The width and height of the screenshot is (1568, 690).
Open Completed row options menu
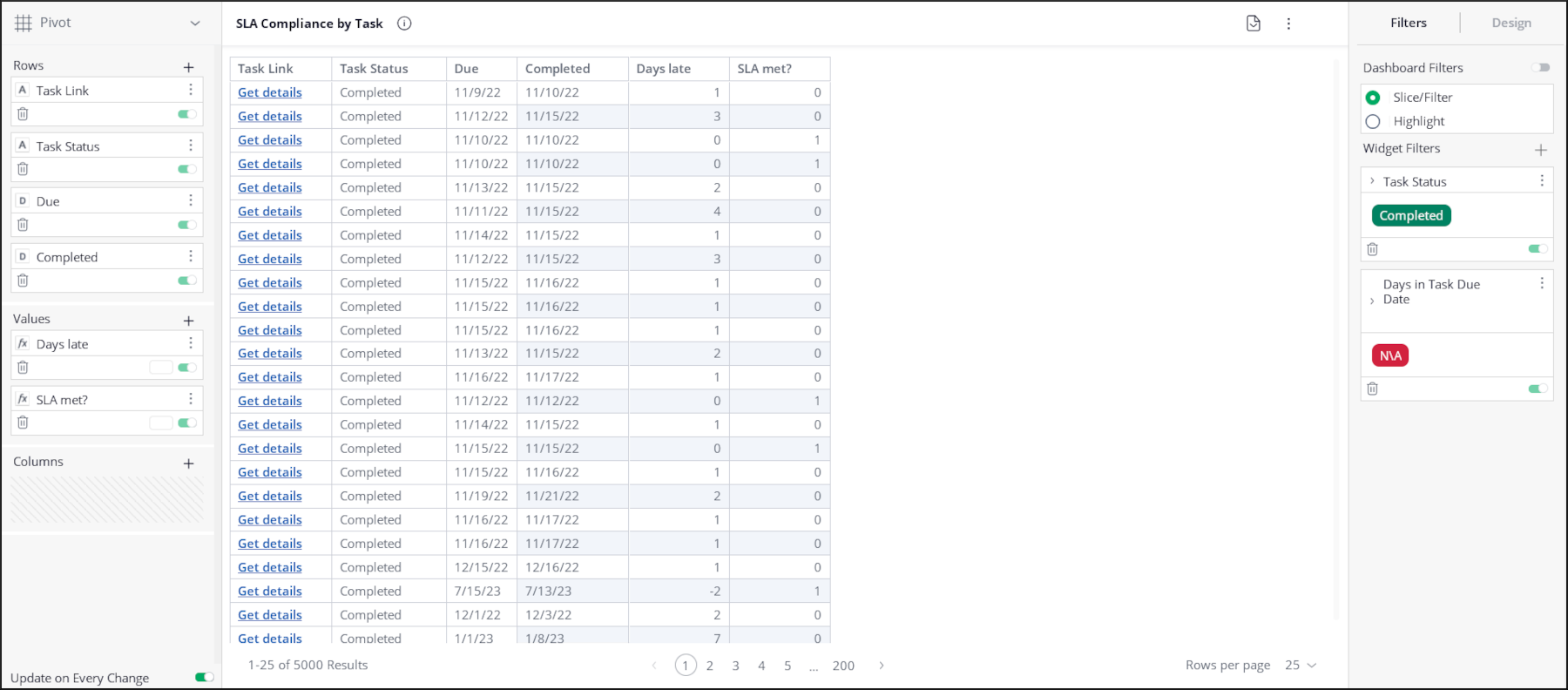click(x=191, y=256)
